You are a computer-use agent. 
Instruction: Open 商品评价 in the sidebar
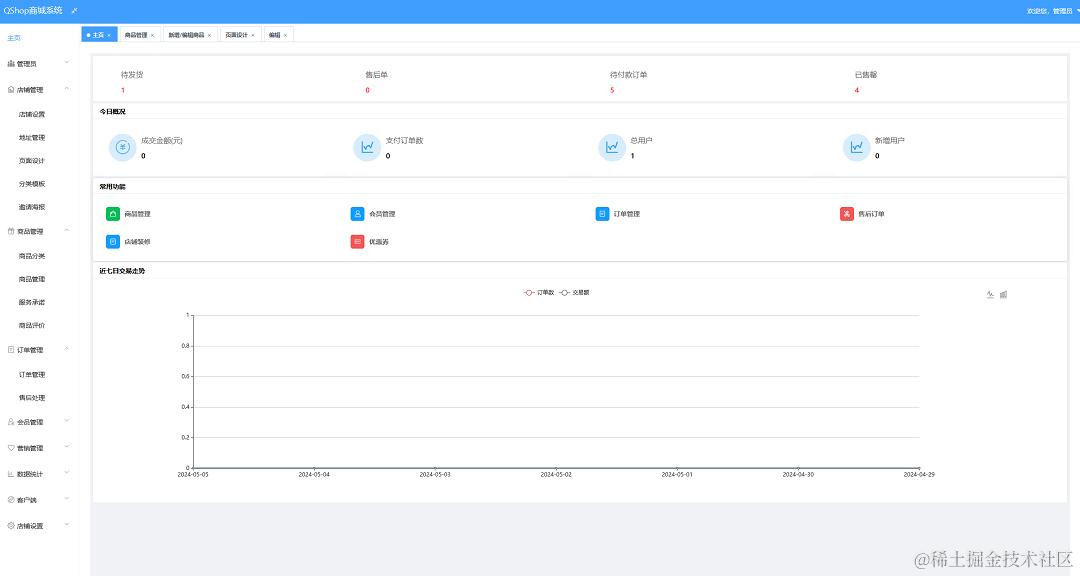[32, 325]
